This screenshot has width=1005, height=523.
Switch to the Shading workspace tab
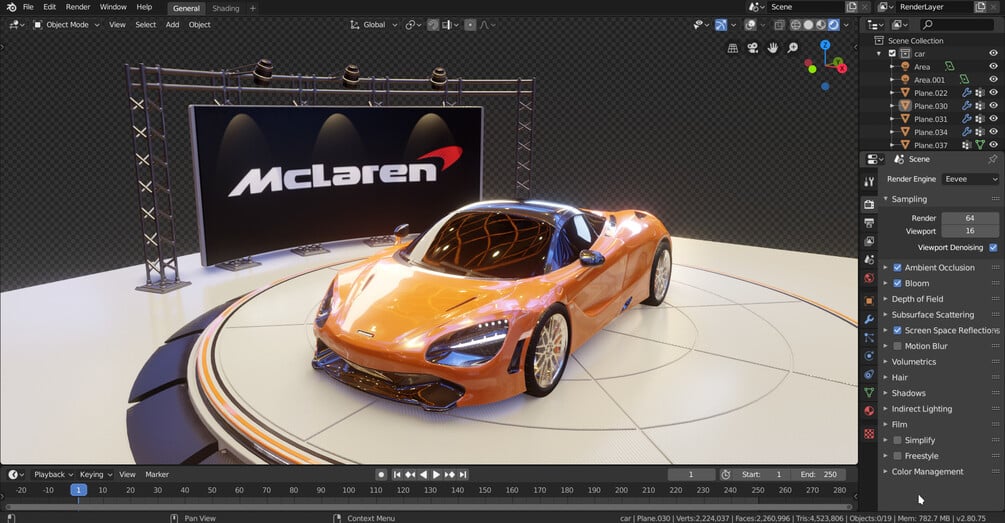[226, 8]
